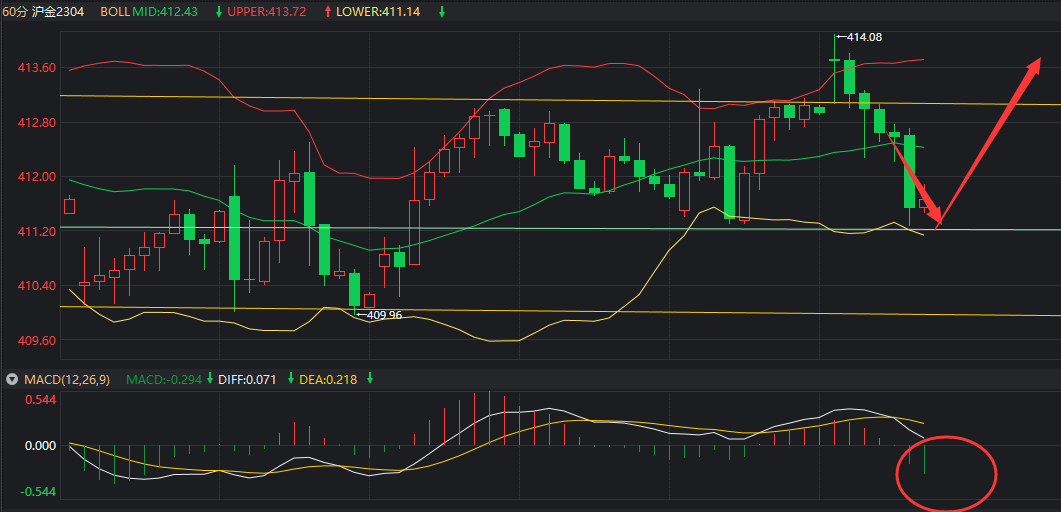Click the MACD panel collapse triangle icon
1061x512 pixels.
pyautogui.click(x=11, y=379)
